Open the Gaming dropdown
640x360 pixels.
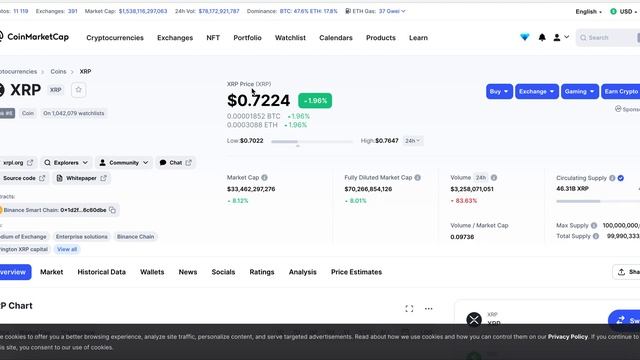(580, 91)
